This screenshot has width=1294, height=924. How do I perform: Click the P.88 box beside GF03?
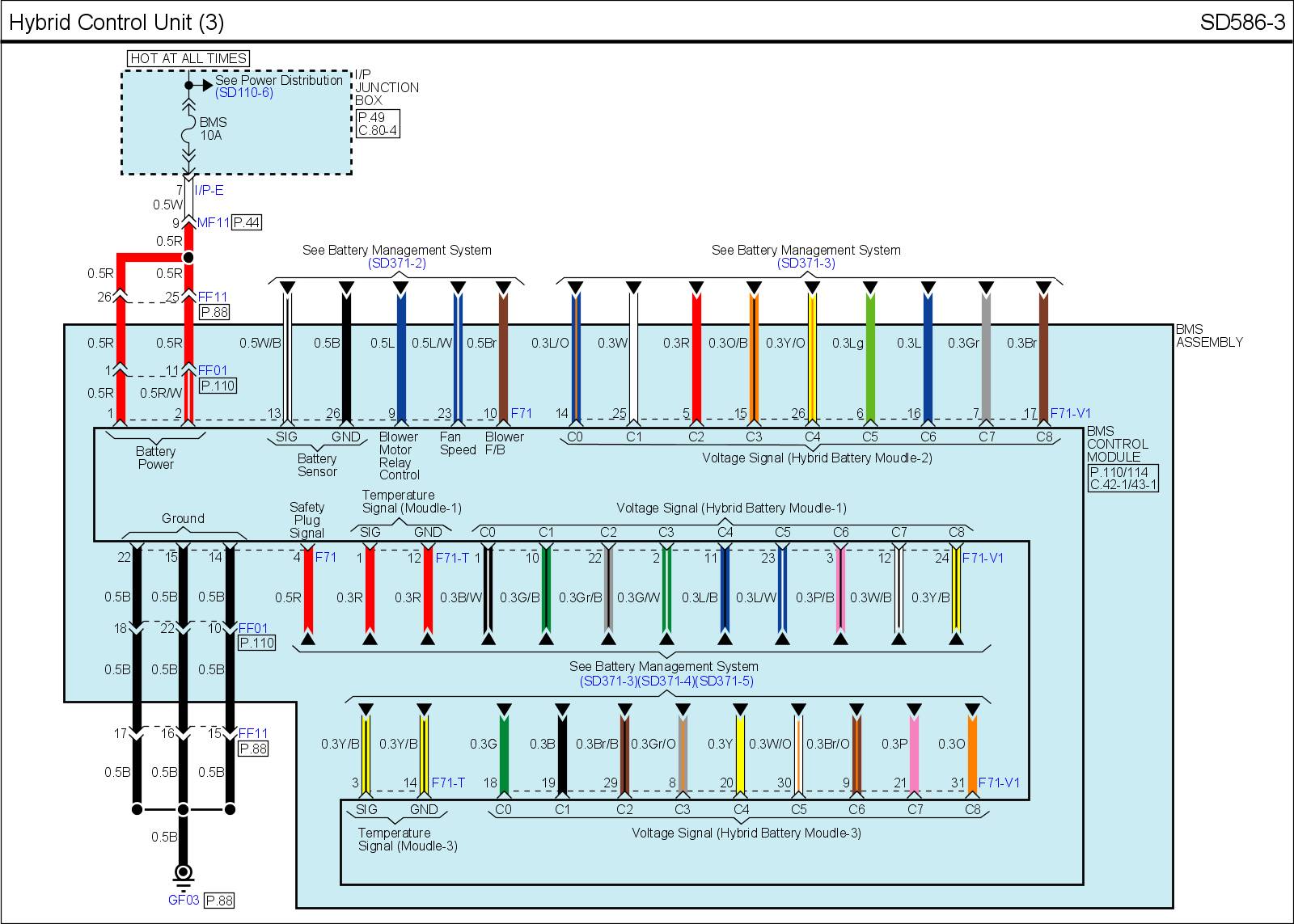(220, 901)
